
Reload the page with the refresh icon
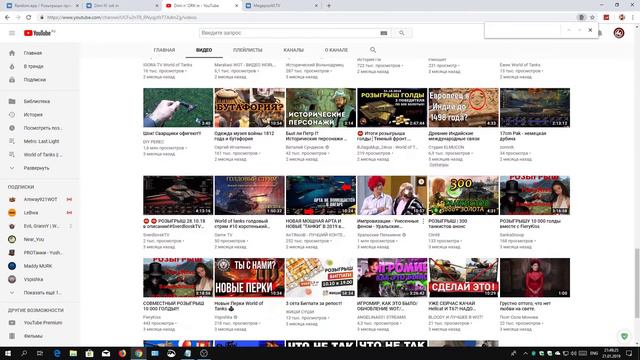(x=29, y=18)
